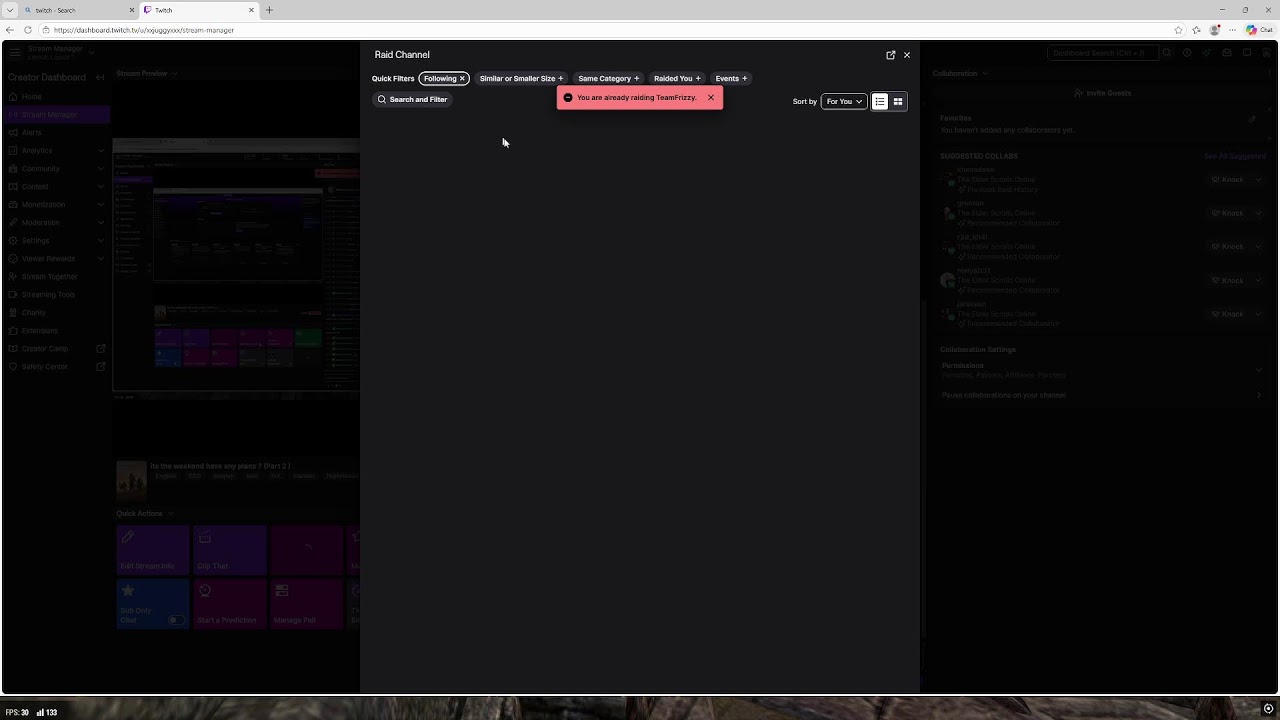Open Copilot Chat in the browser
Image resolution: width=1280 pixels, height=720 pixels.
[1259, 30]
